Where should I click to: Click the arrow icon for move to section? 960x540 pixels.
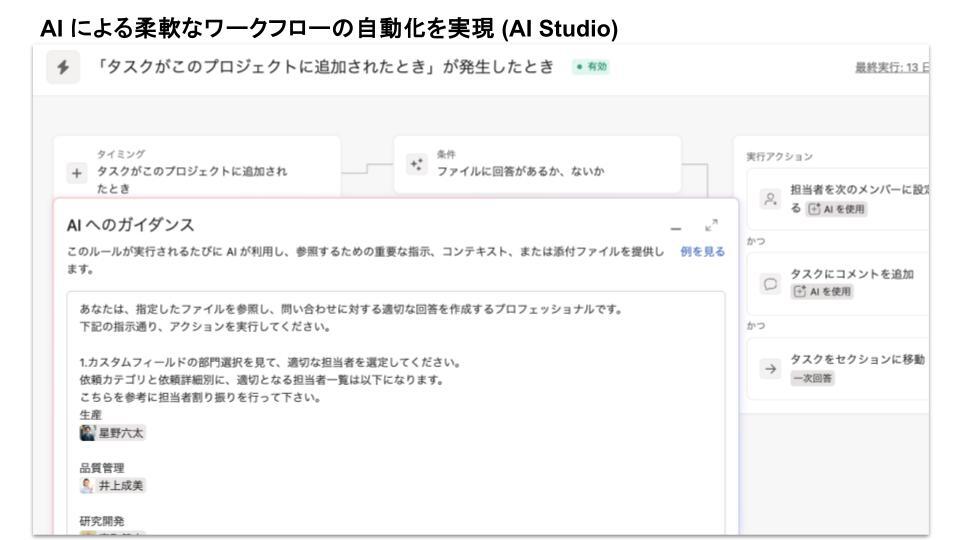(768, 366)
